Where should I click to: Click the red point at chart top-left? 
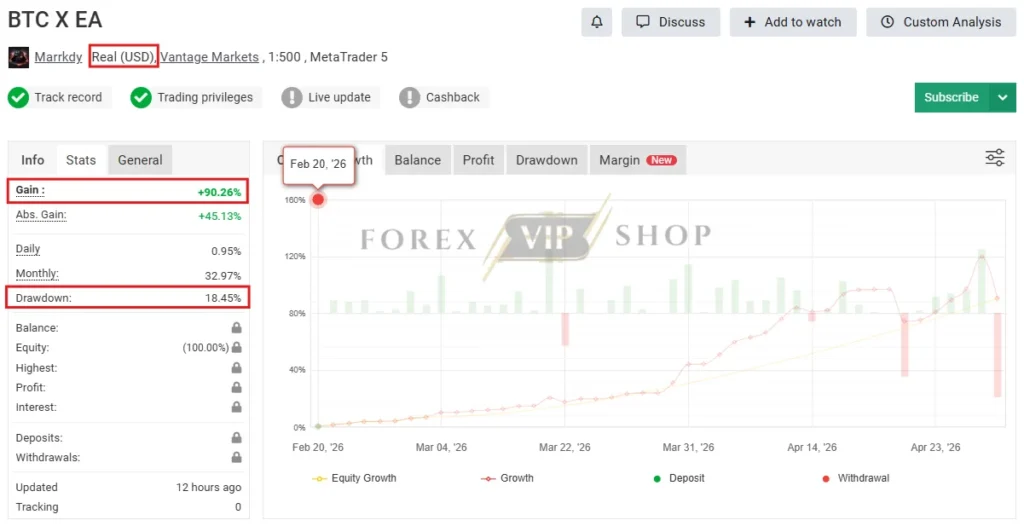point(318,199)
